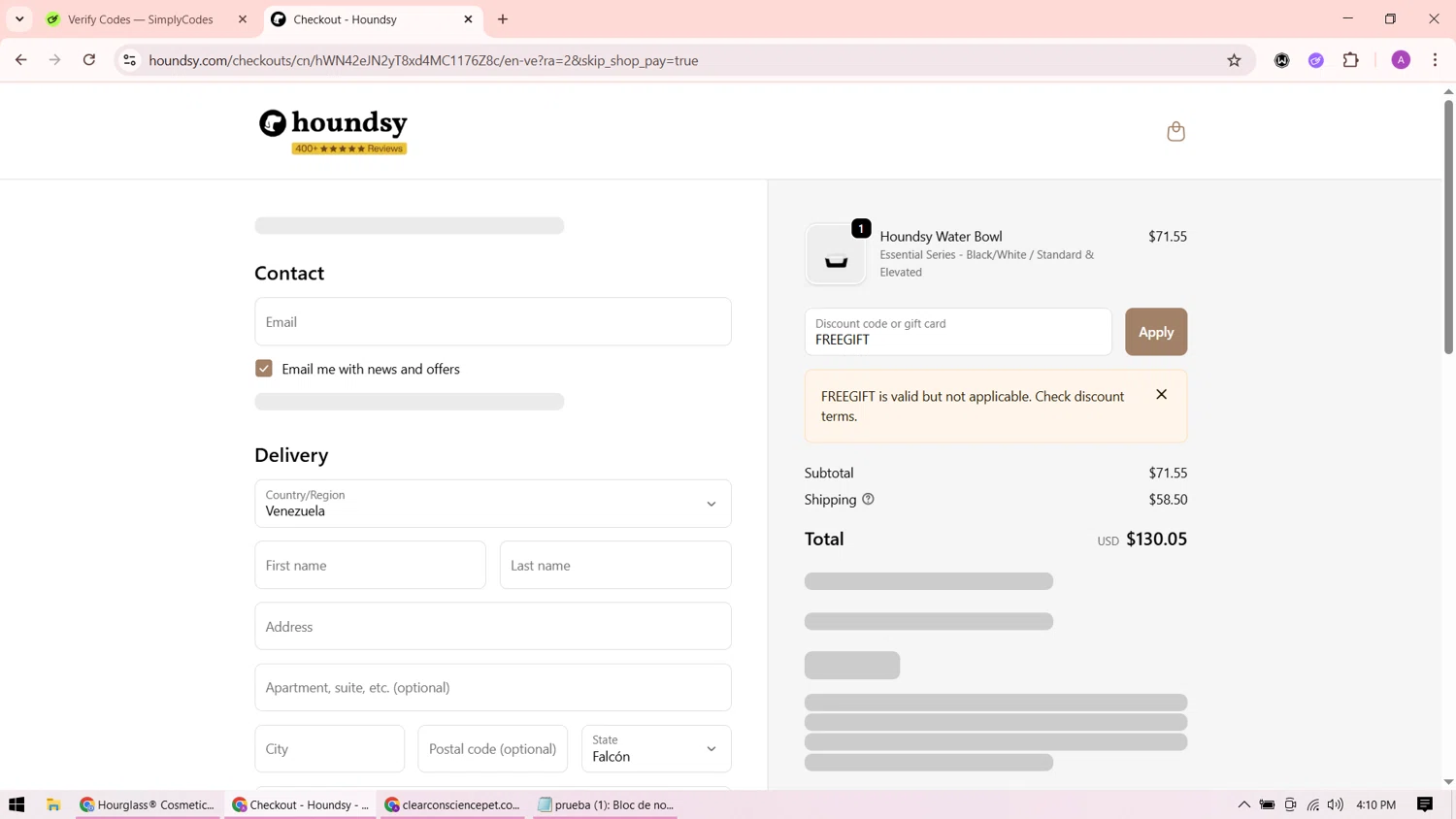Select the Checkout - Houndsy tab

pyautogui.click(x=373, y=19)
